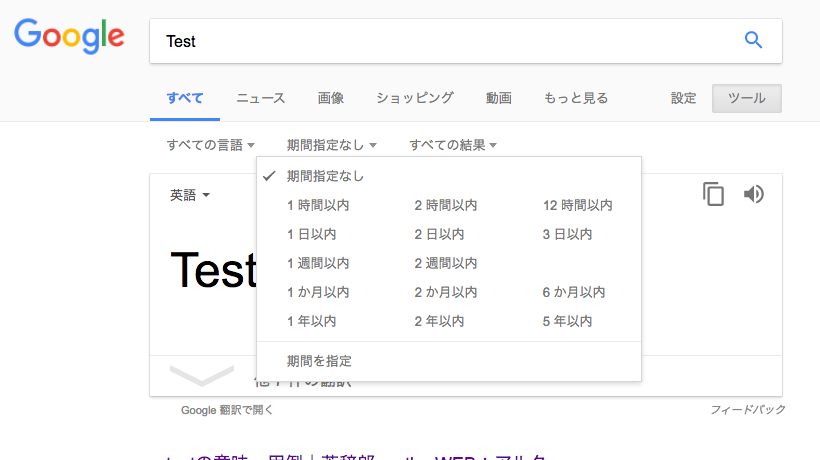Choose 1 時間以内 from the time menu

pos(318,205)
